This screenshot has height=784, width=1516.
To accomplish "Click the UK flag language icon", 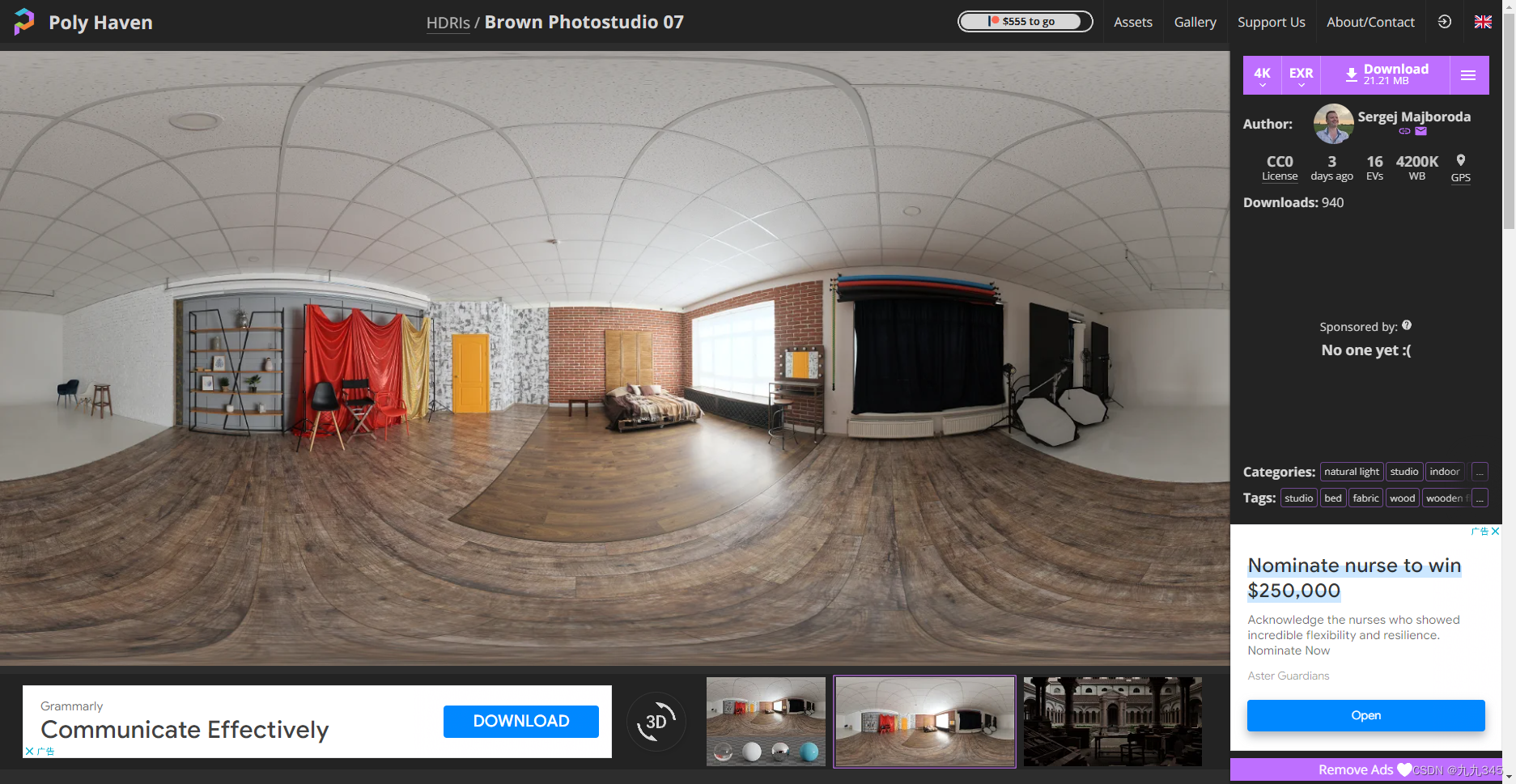I will pos(1483,22).
